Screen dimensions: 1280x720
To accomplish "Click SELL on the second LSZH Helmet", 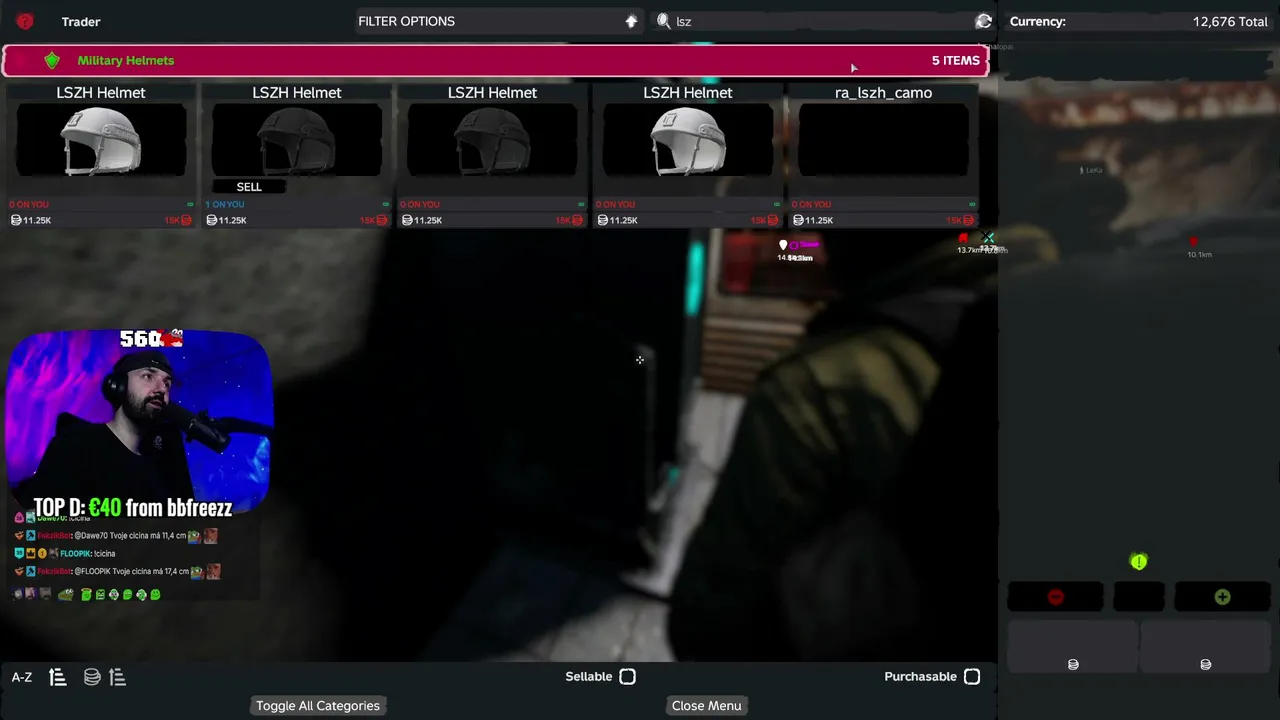I will coord(249,187).
